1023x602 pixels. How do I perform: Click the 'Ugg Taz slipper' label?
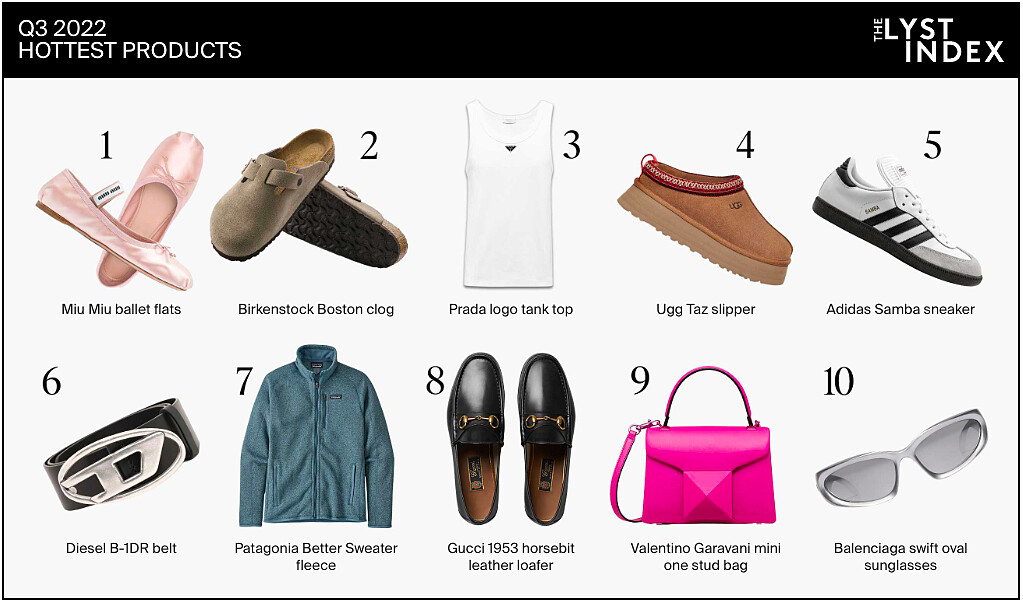(x=705, y=309)
